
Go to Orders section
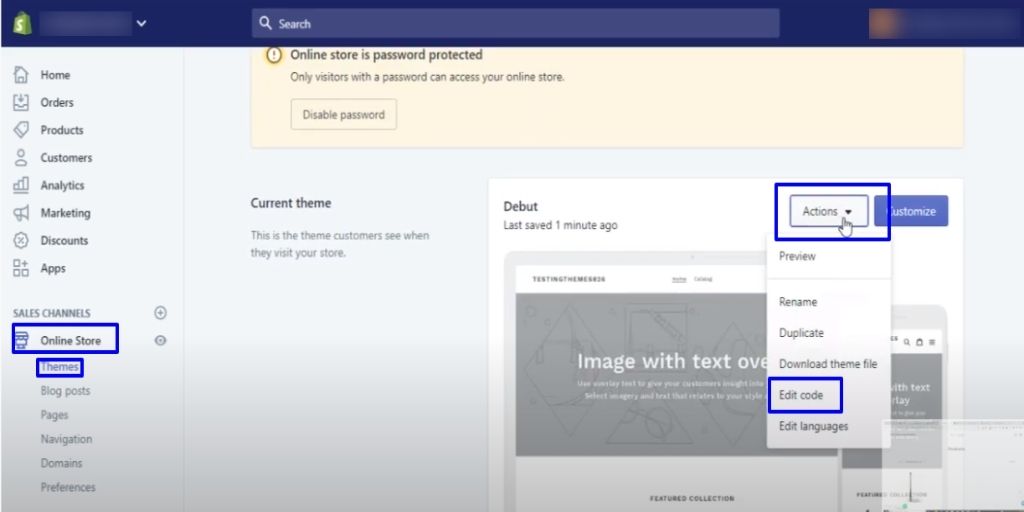57,103
